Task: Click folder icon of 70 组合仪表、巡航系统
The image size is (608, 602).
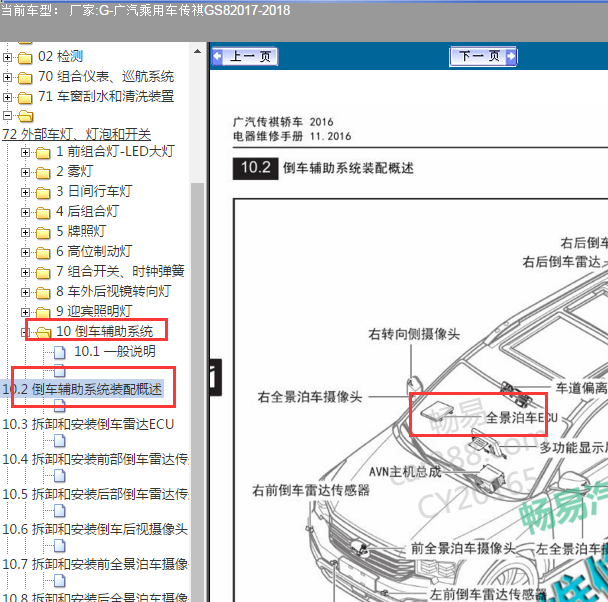Action: tap(25, 78)
